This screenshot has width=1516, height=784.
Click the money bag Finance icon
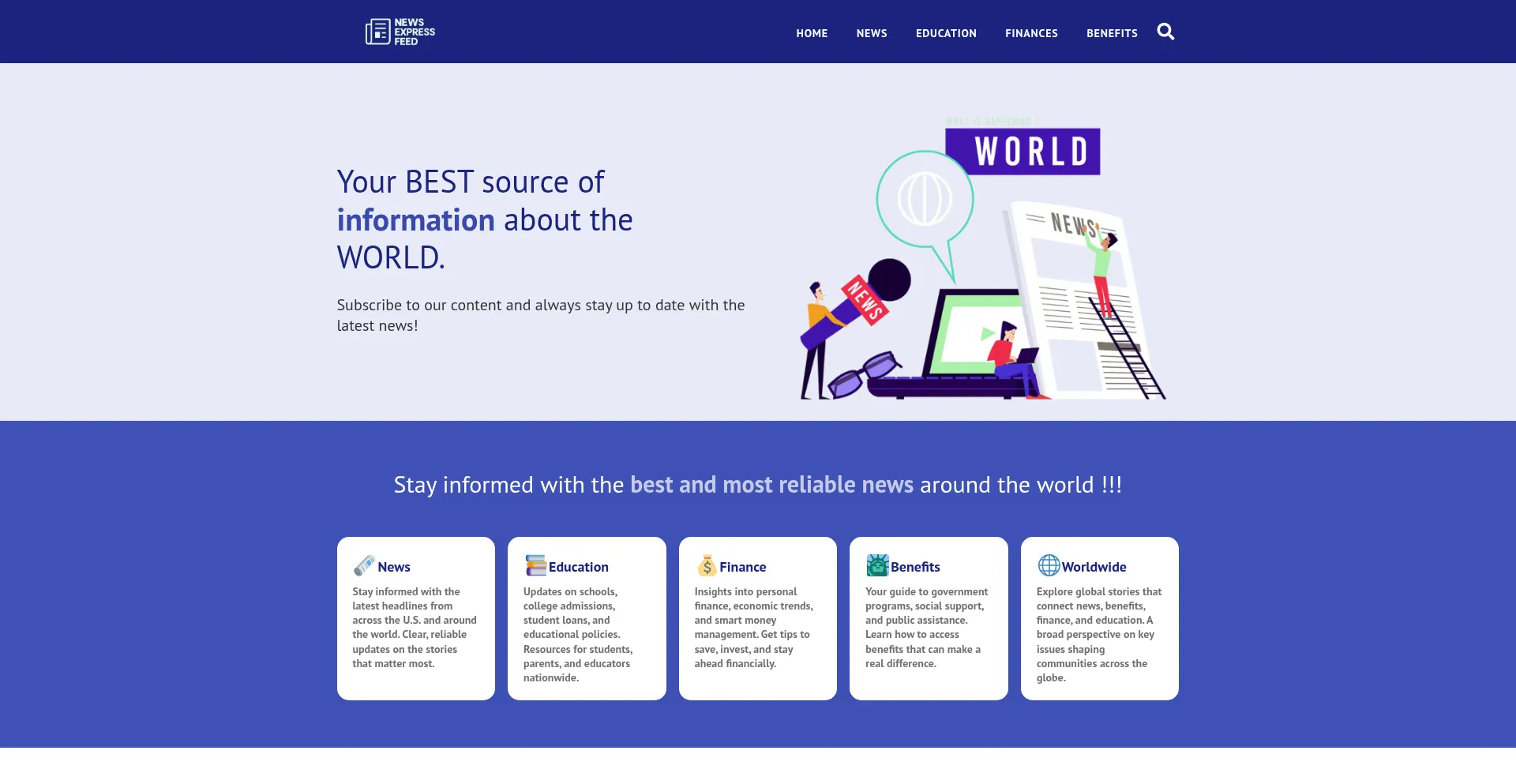click(707, 565)
